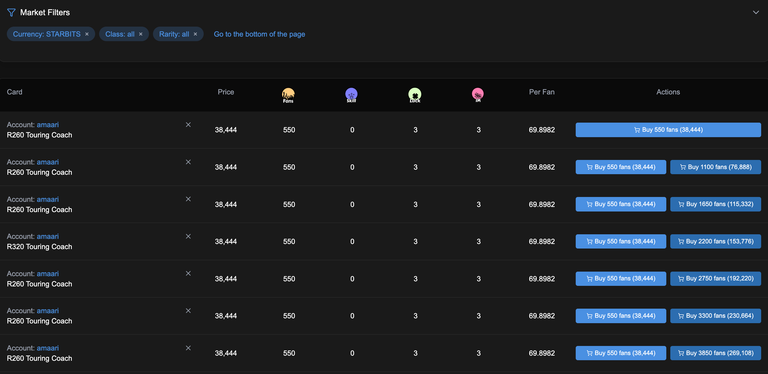Remove the Currency: STARBITS filter chip
Image resolution: width=768 pixels, height=374 pixels.
(x=87, y=34)
